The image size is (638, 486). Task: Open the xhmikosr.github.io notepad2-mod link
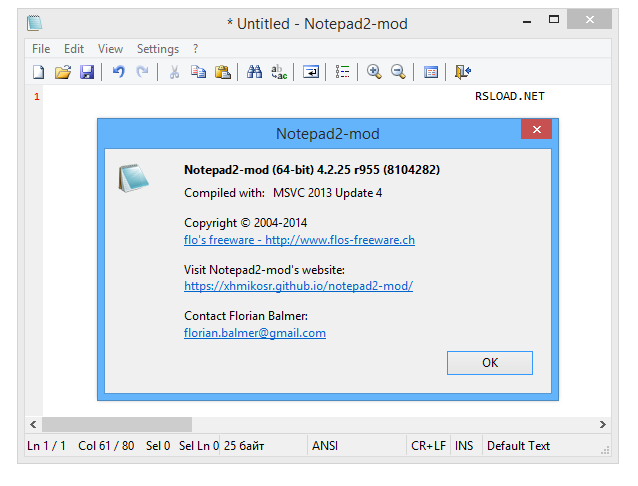click(x=299, y=286)
